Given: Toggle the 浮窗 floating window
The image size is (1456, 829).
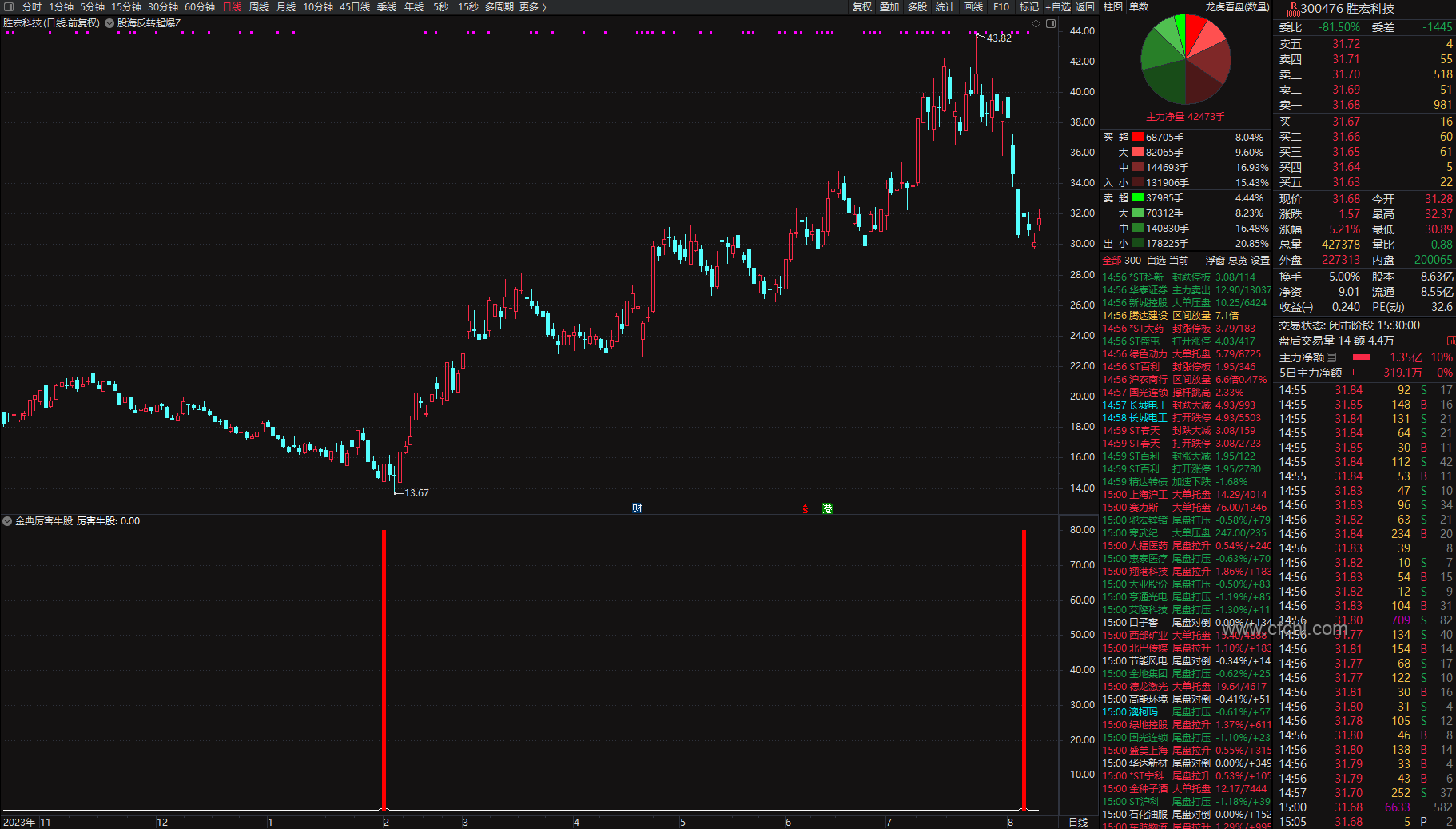Looking at the screenshot, I should point(1215,261).
